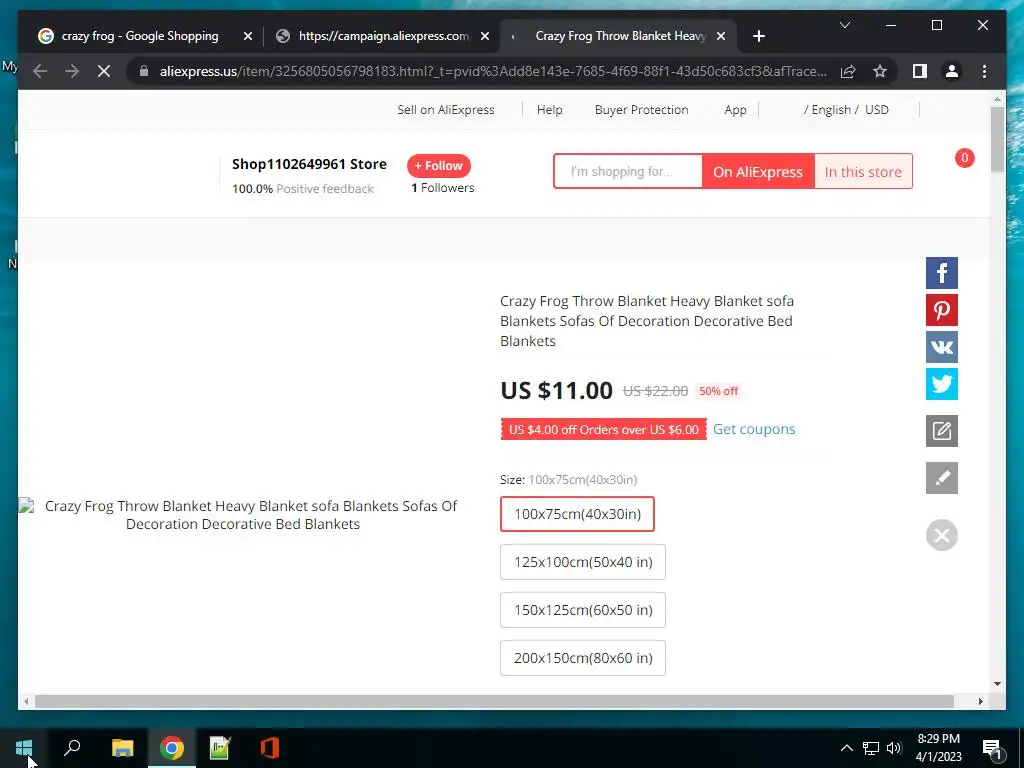Viewport: 1024px width, 768px height.
Task: Go back in Chrome
Action: pyautogui.click(x=40, y=71)
